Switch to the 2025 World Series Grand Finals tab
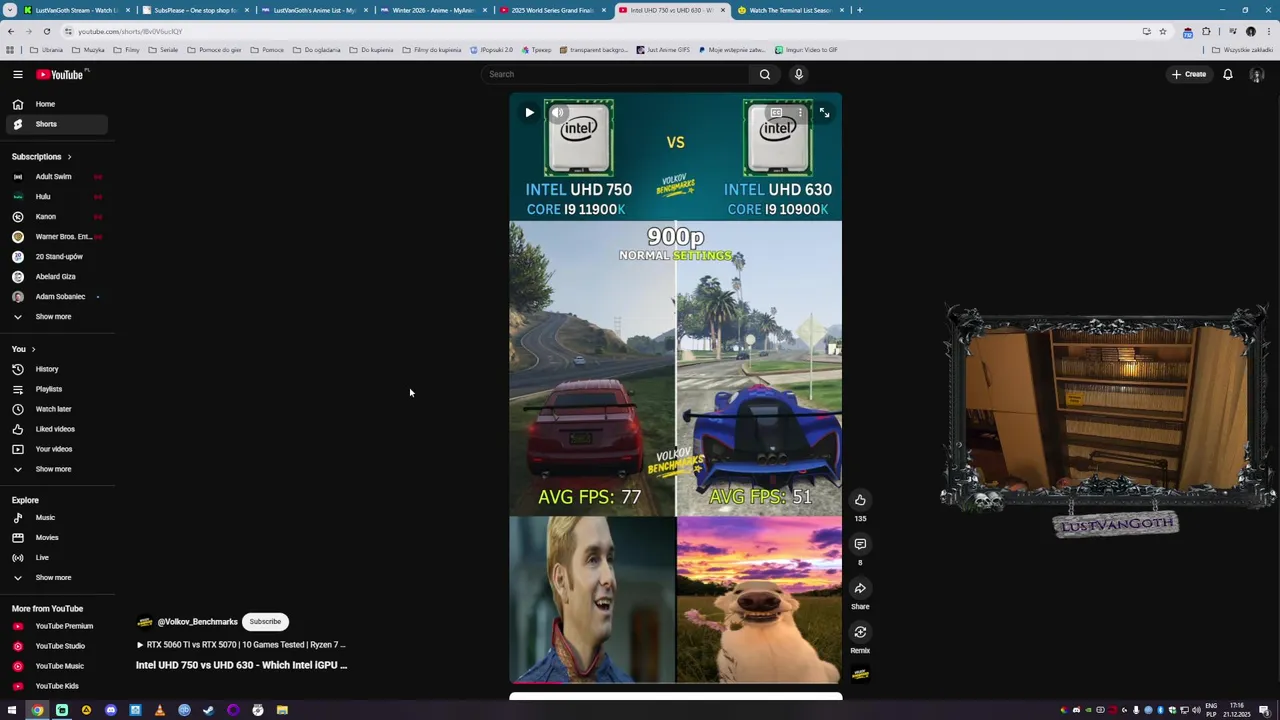Image resolution: width=1280 pixels, height=720 pixels. coord(552,10)
